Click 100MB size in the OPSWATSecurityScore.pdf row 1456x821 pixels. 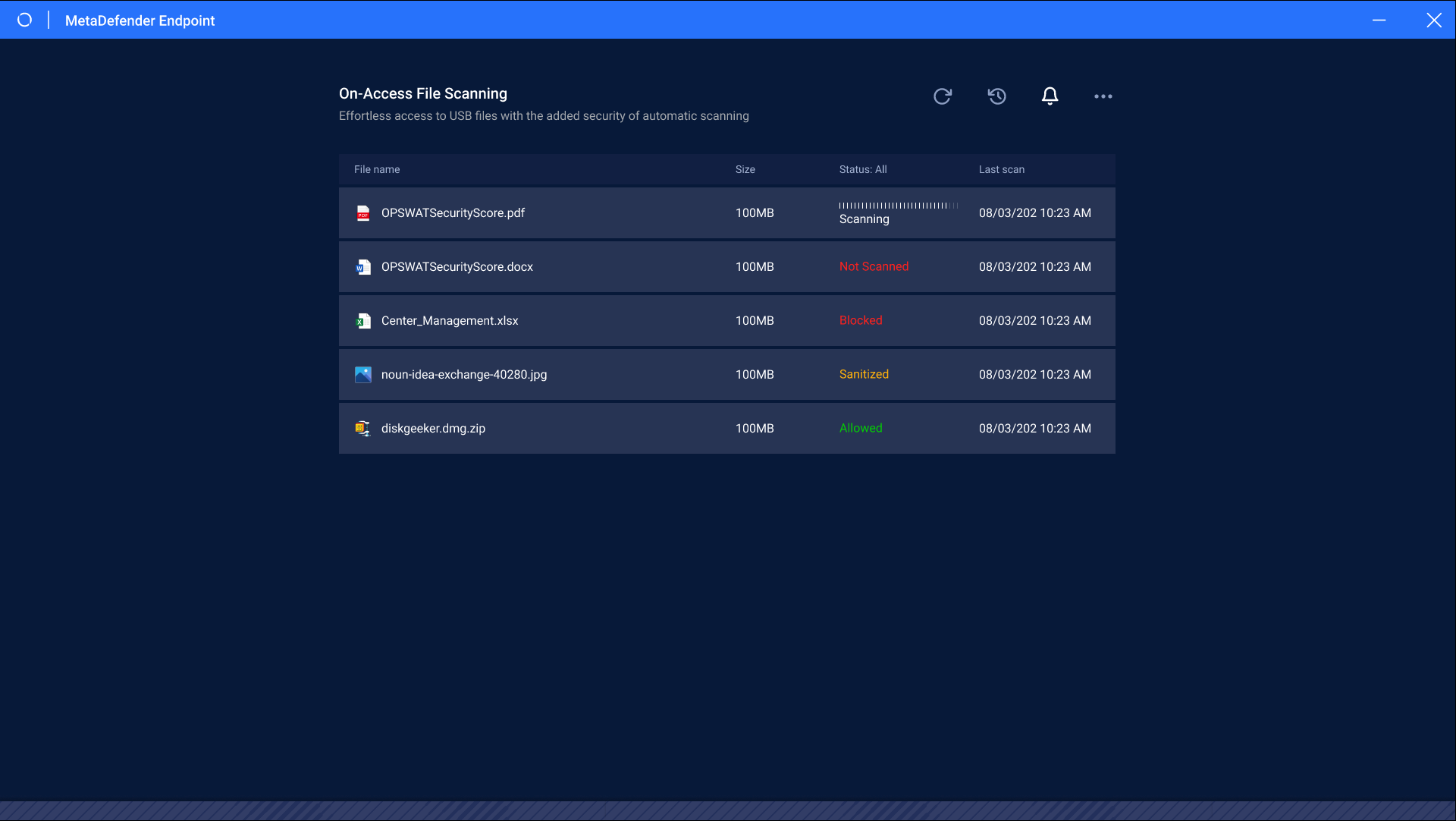point(755,213)
